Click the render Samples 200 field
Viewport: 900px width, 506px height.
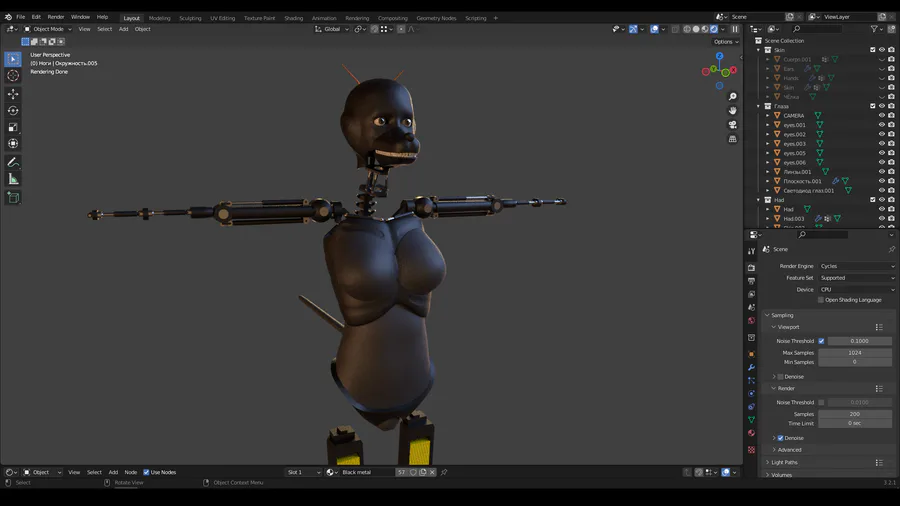coord(855,414)
